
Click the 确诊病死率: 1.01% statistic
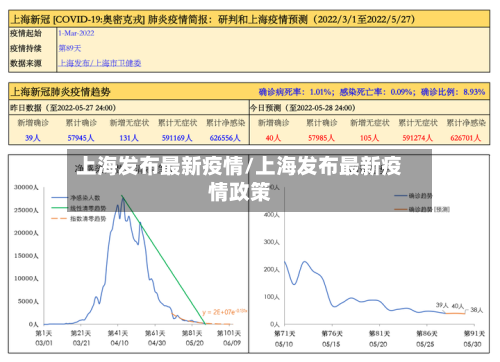pos(296,92)
